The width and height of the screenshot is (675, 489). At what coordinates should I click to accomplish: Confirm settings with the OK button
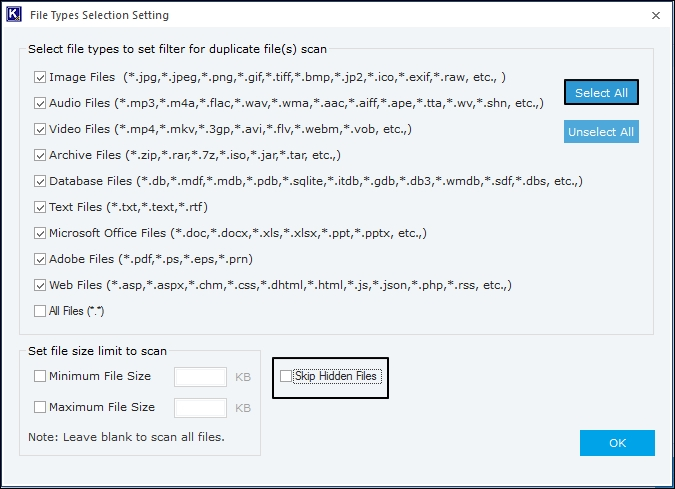click(617, 443)
